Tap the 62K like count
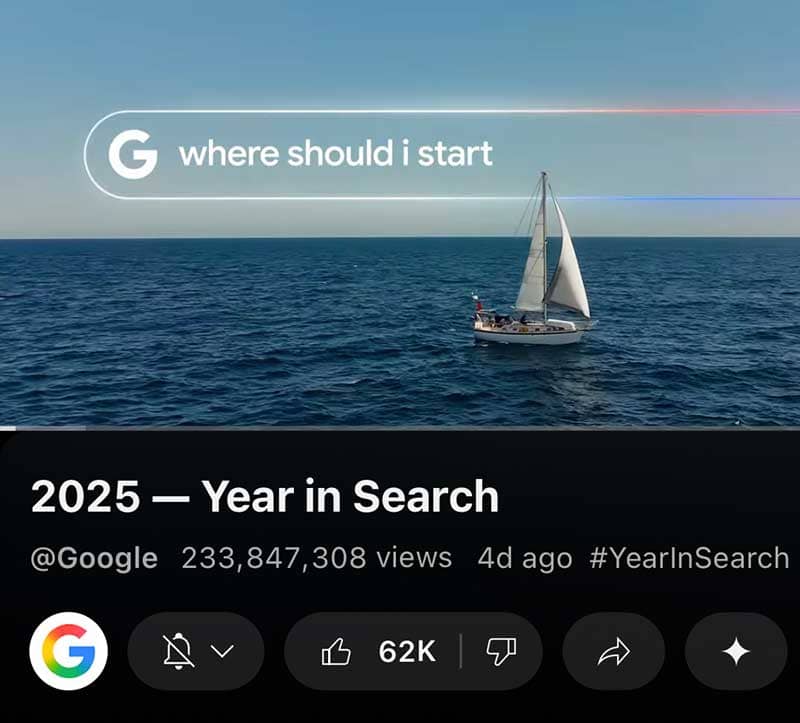The image size is (800, 723). click(407, 652)
